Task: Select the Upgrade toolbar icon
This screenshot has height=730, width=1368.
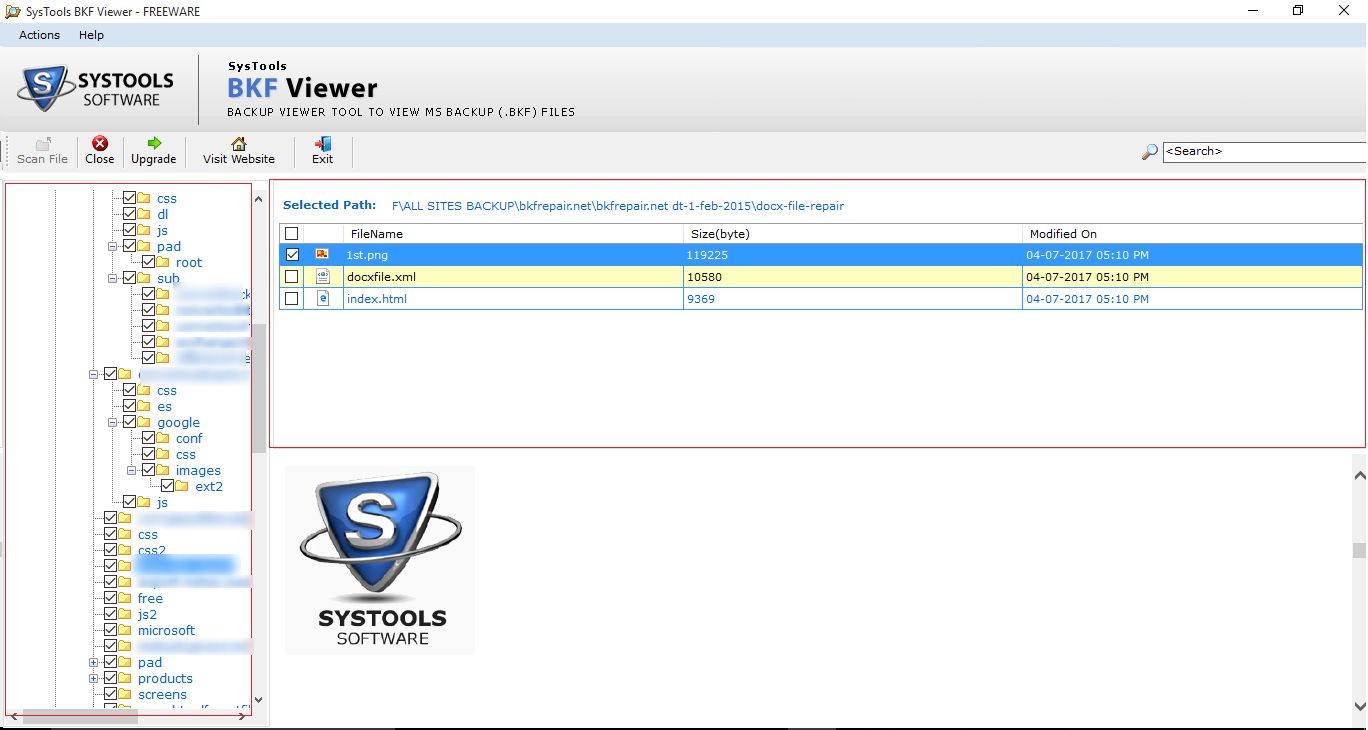Action: pyautogui.click(x=153, y=150)
